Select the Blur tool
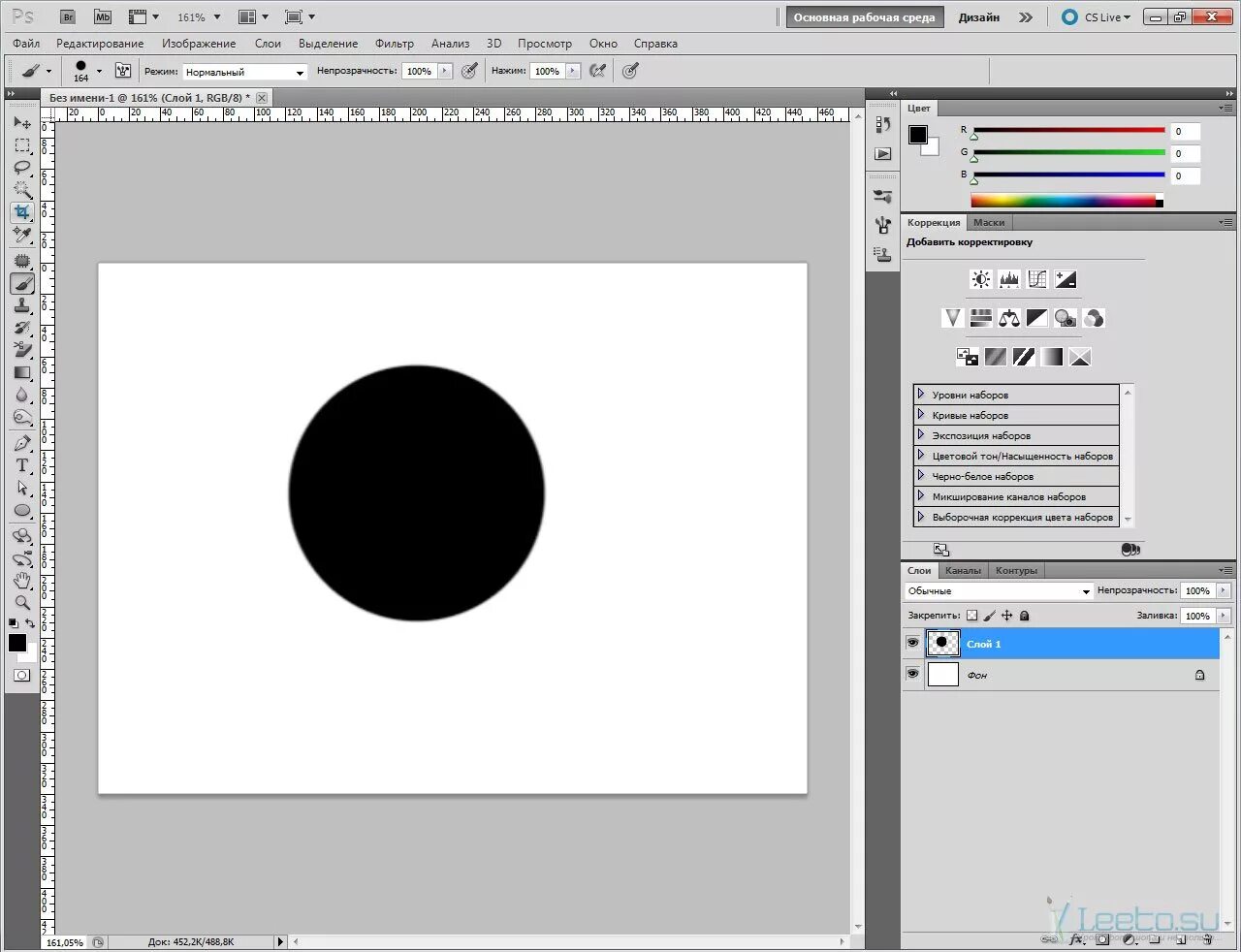 (x=22, y=395)
